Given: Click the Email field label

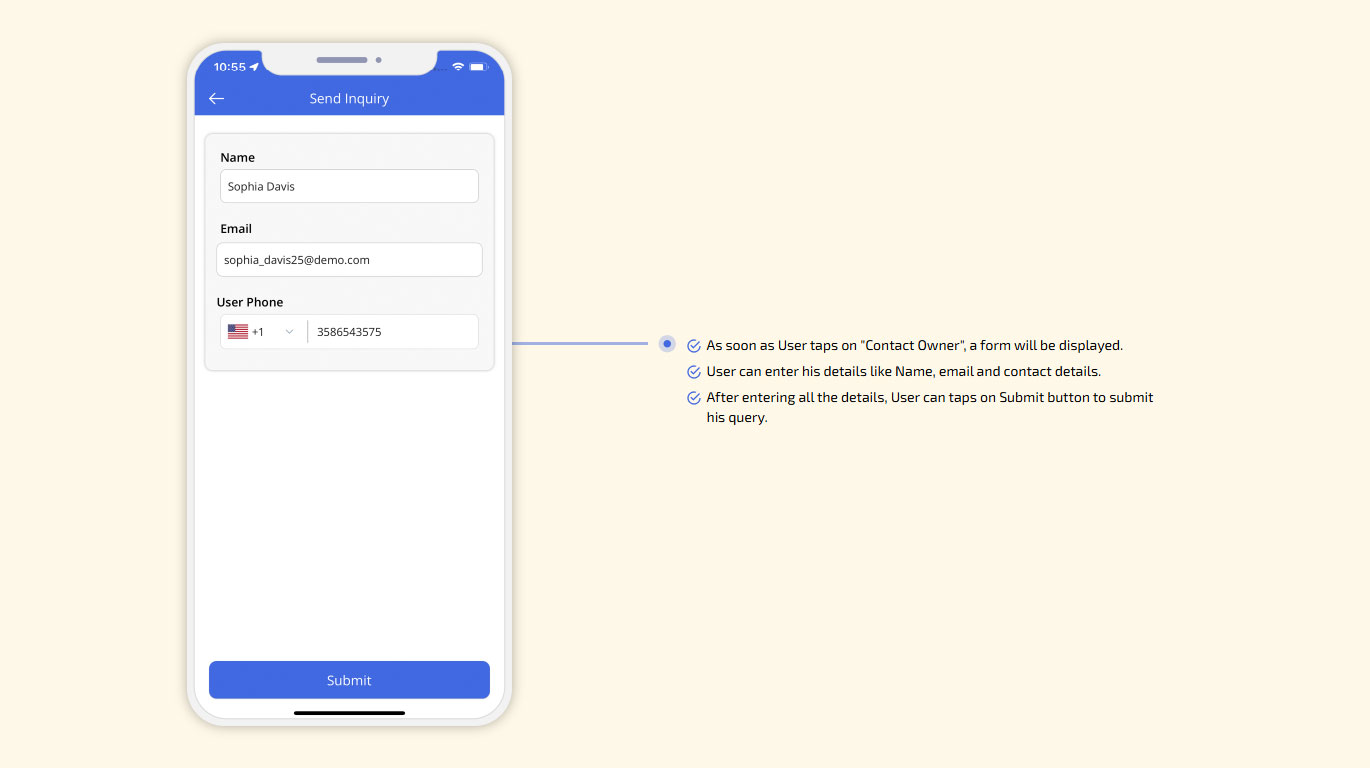Looking at the screenshot, I should [236, 229].
